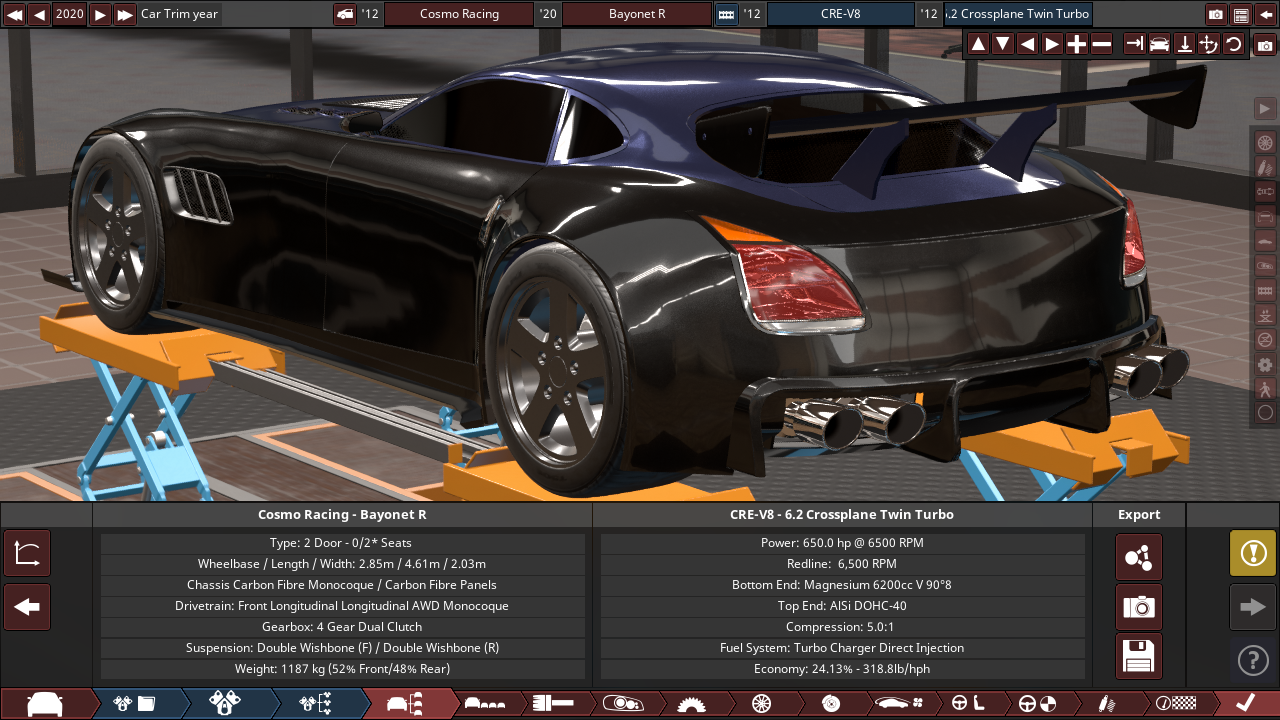1280x720 pixels.
Task: Reset the camera with the circular arrow
Action: point(1234,43)
